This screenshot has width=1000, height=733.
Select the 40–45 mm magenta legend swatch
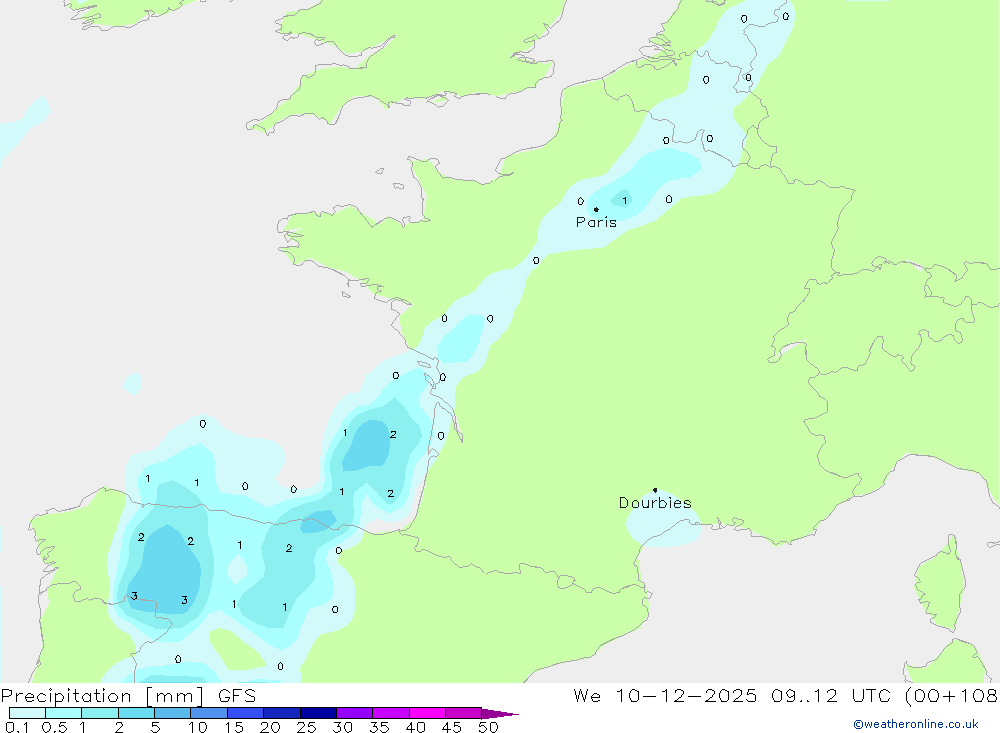(x=427, y=713)
